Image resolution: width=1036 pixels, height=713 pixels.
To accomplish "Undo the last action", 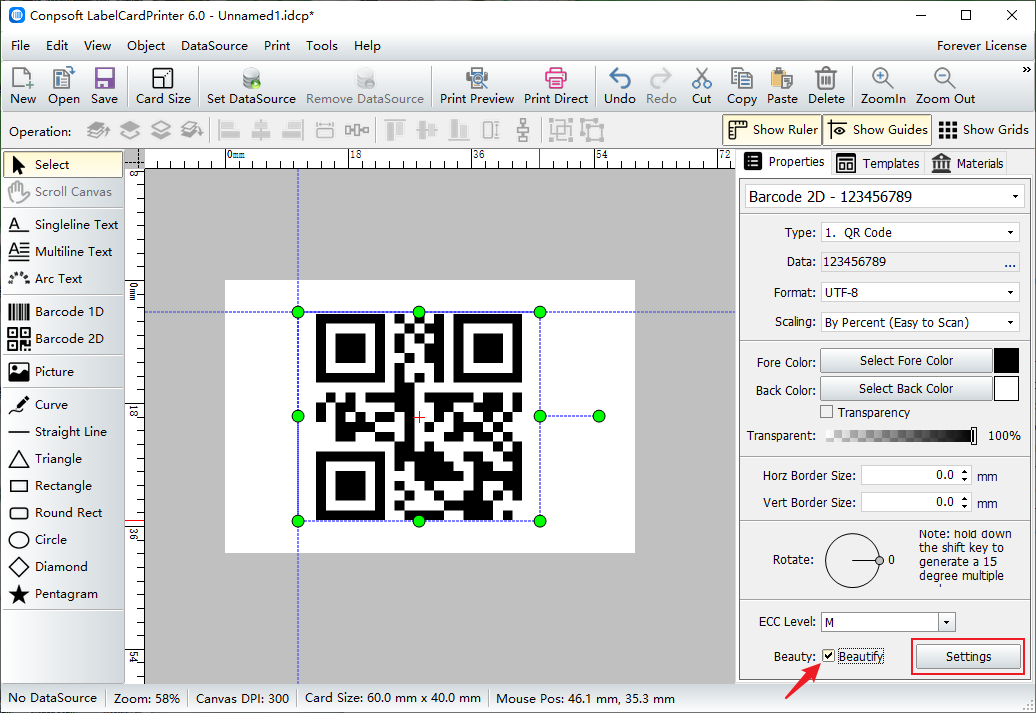I will pyautogui.click(x=620, y=86).
